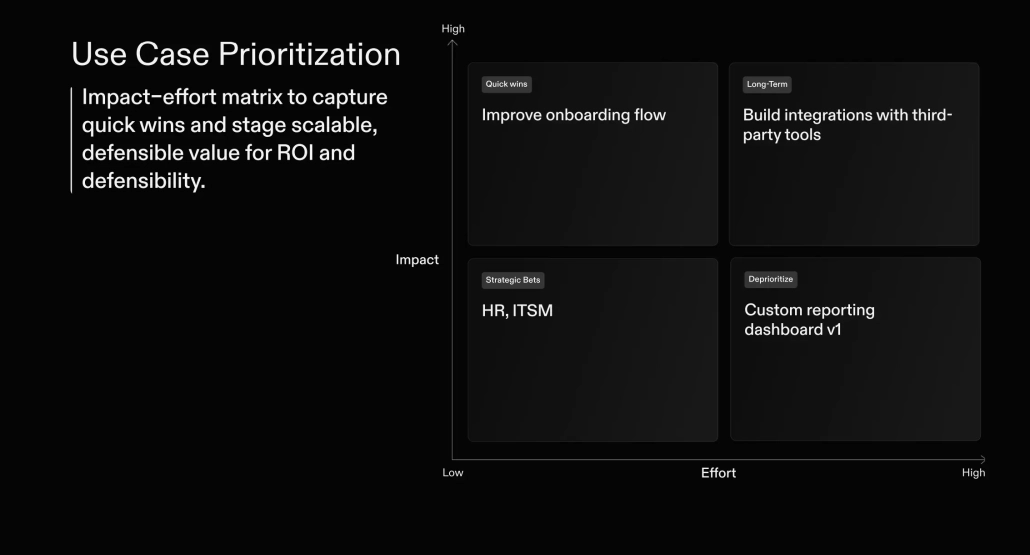Select the "HR, ITSM" text
The height and width of the screenshot is (555, 1030).
tap(517, 311)
